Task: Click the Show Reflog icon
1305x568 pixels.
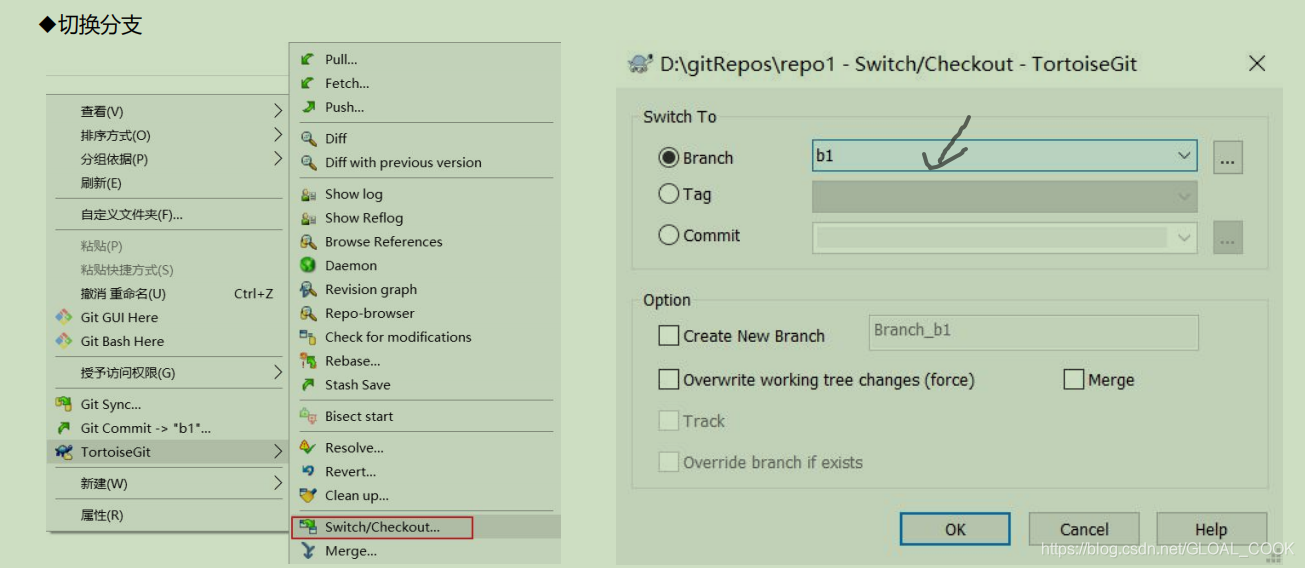Action: pos(308,218)
